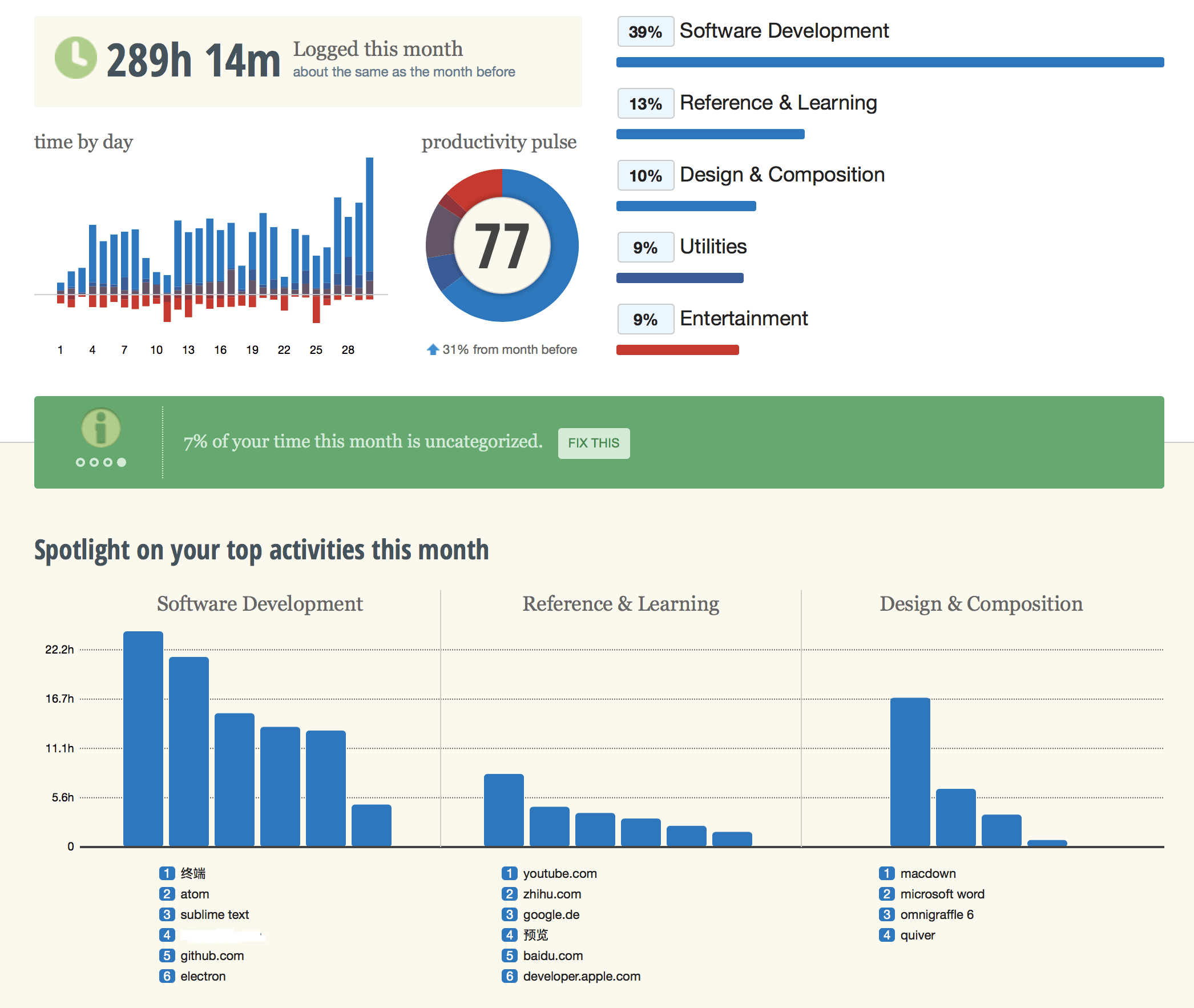Open the Reference & Learning category
The height and width of the screenshot is (1008, 1194).
click(777, 103)
